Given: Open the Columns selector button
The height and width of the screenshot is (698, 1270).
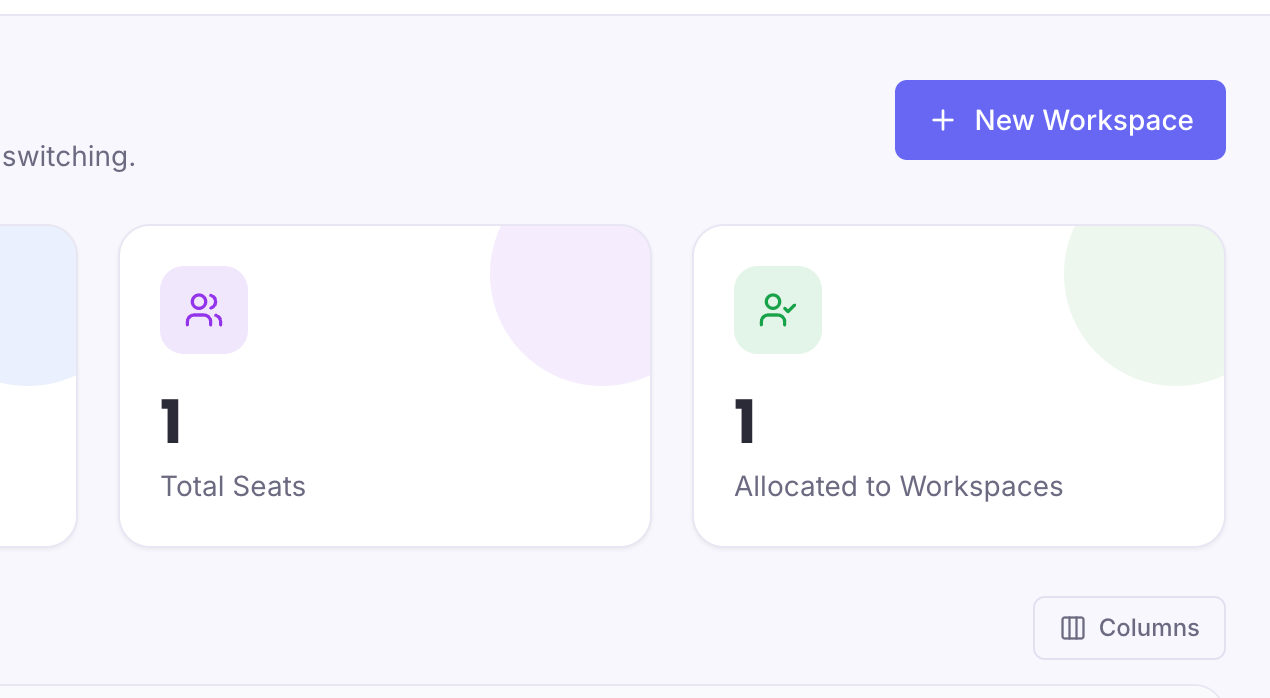Looking at the screenshot, I should pyautogui.click(x=1129, y=628).
